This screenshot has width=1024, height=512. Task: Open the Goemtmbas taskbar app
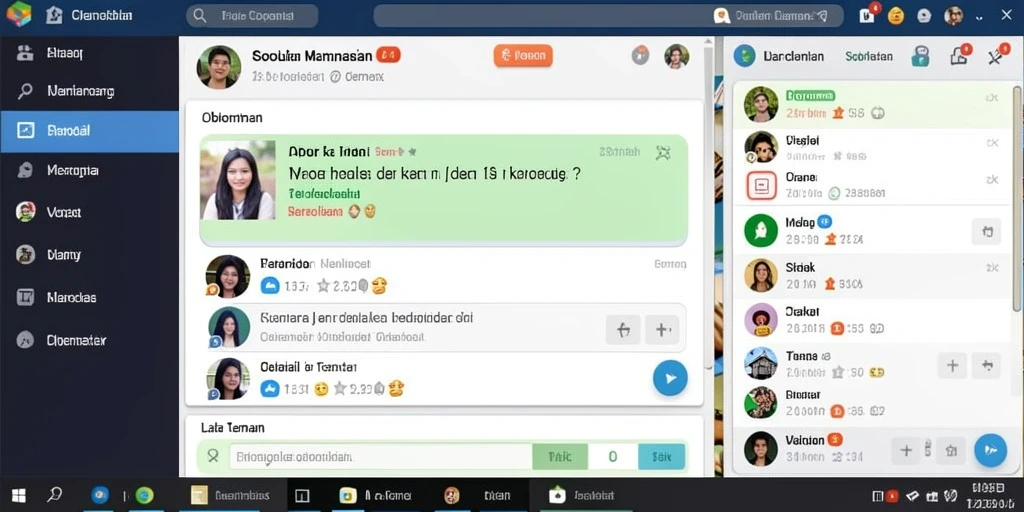point(230,496)
